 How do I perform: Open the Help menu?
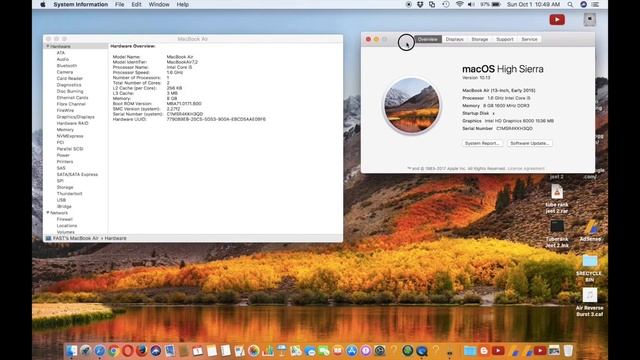(x=182, y=4)
